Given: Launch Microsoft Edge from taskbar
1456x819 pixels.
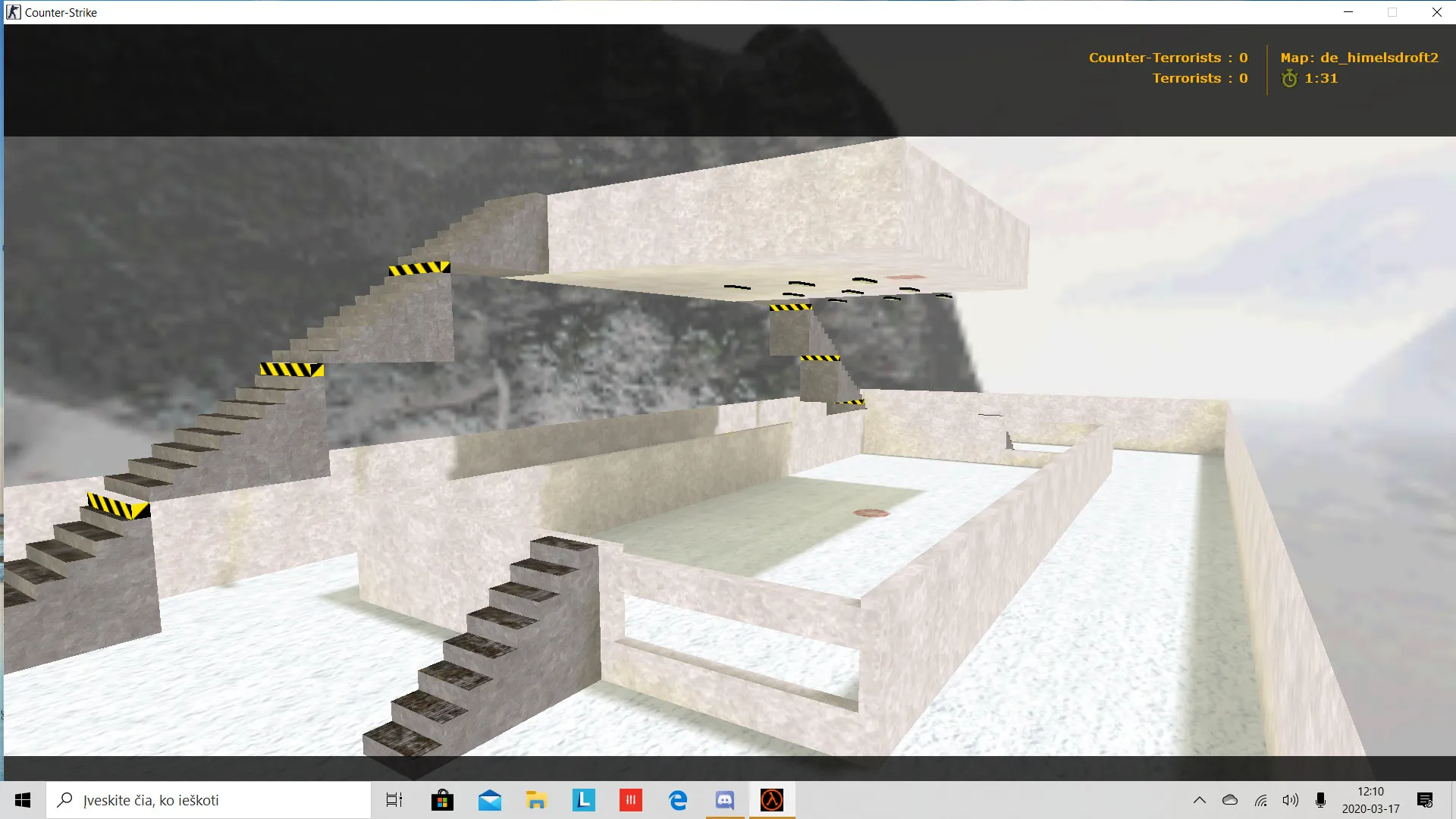Looking at the screenshot, I should (x=678, y=800).
